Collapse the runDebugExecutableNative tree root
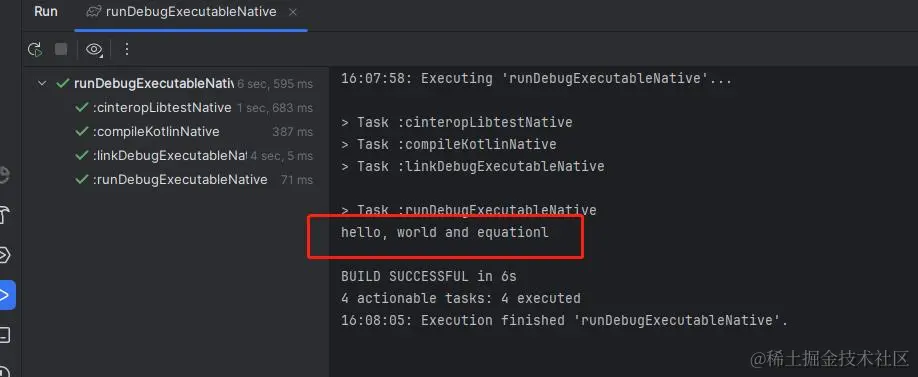The height and width of the screenshot is (377, 918). [x=42, y=84]
